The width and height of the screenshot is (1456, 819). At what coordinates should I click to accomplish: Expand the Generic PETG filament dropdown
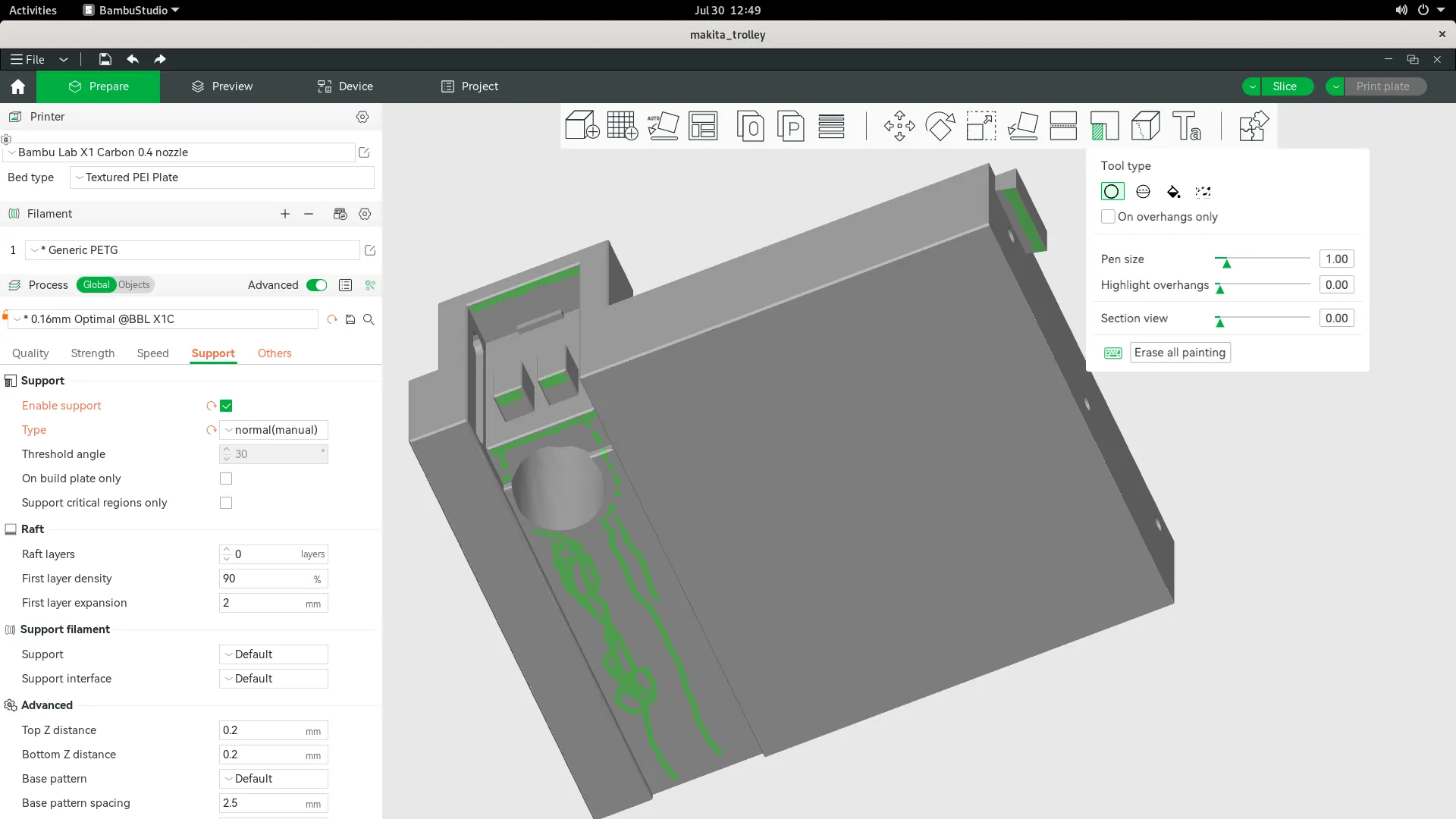click(x=193, y=250)
